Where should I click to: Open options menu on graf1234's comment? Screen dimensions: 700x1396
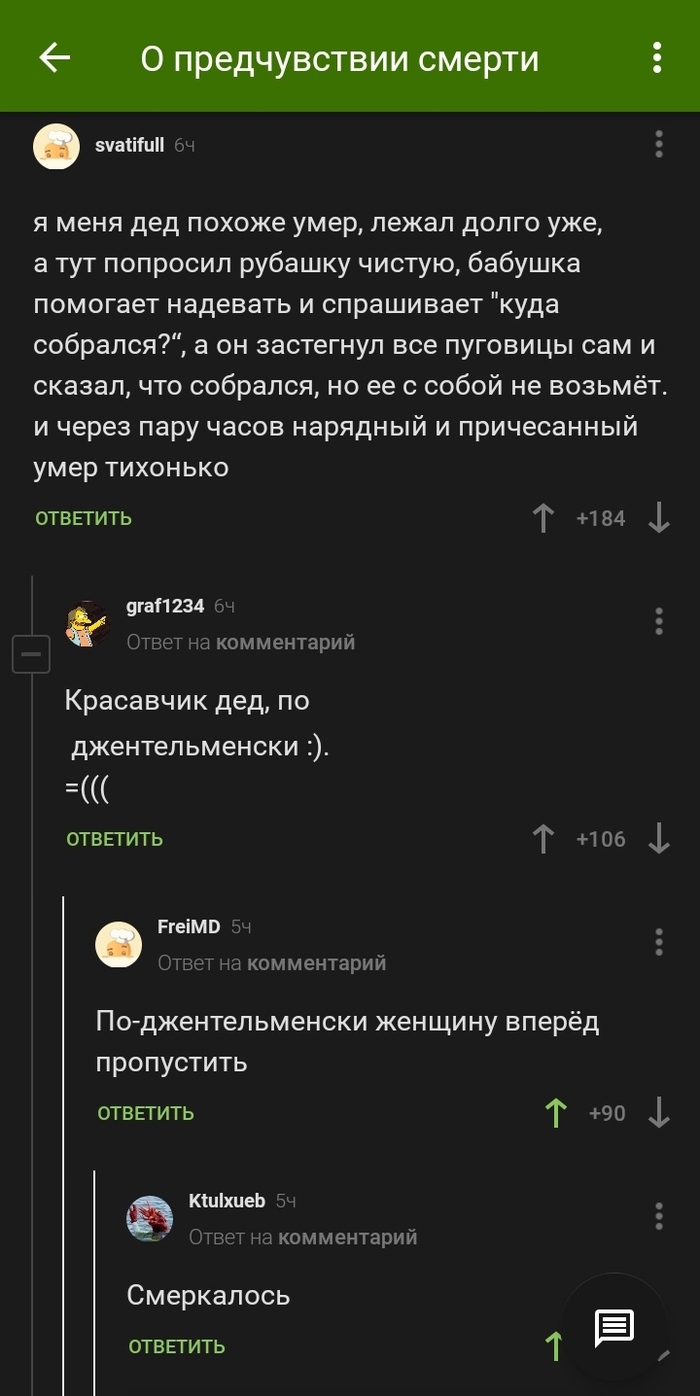pyautogui.click(x=659, y=621)
